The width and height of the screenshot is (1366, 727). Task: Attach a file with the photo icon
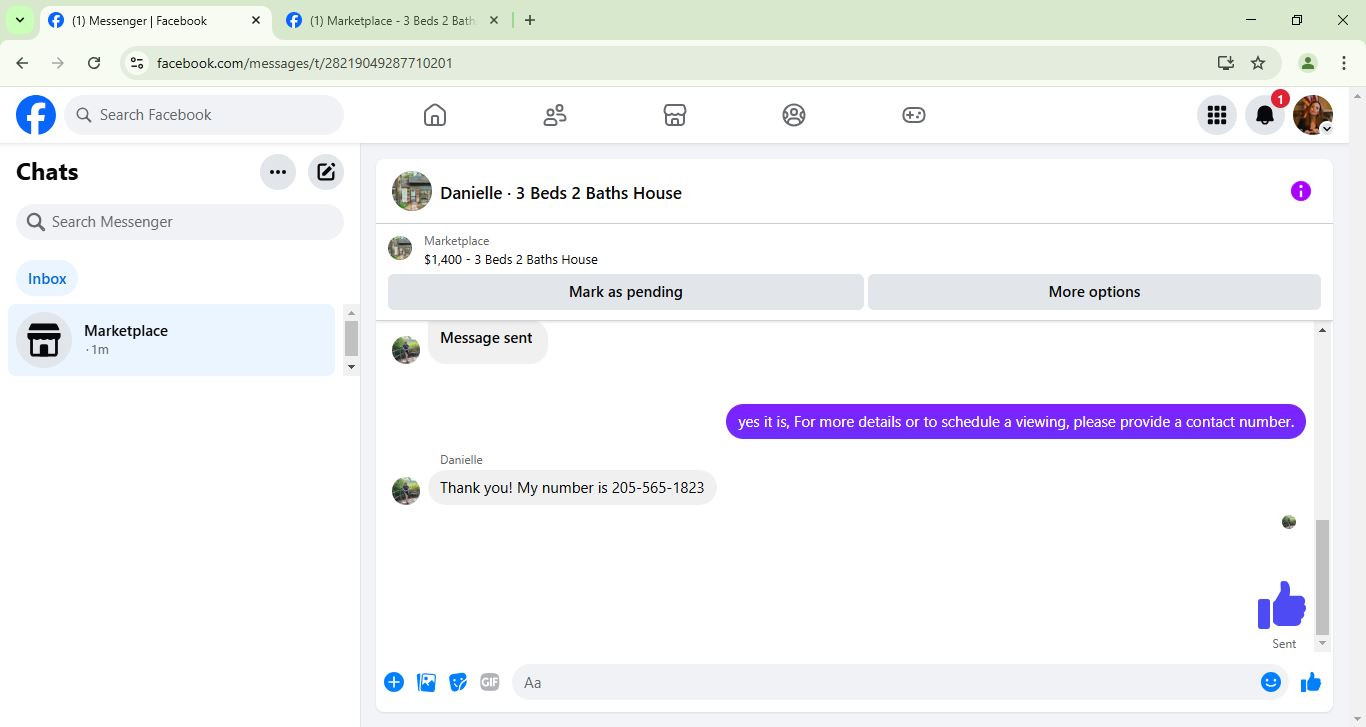426,682
